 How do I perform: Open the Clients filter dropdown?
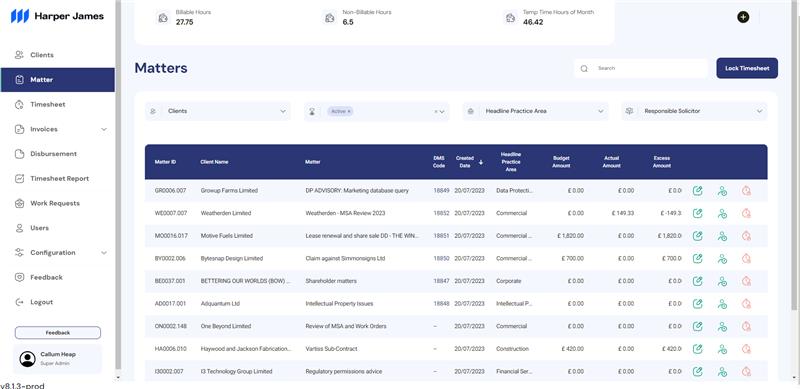tap(218, 111)
